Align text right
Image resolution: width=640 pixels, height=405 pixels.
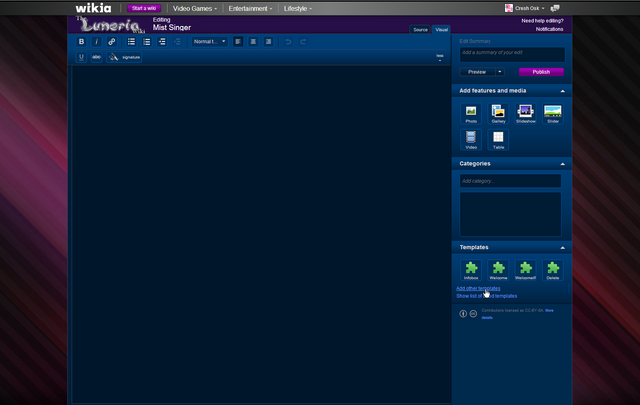pyautogui.click(x=268, y=42)
